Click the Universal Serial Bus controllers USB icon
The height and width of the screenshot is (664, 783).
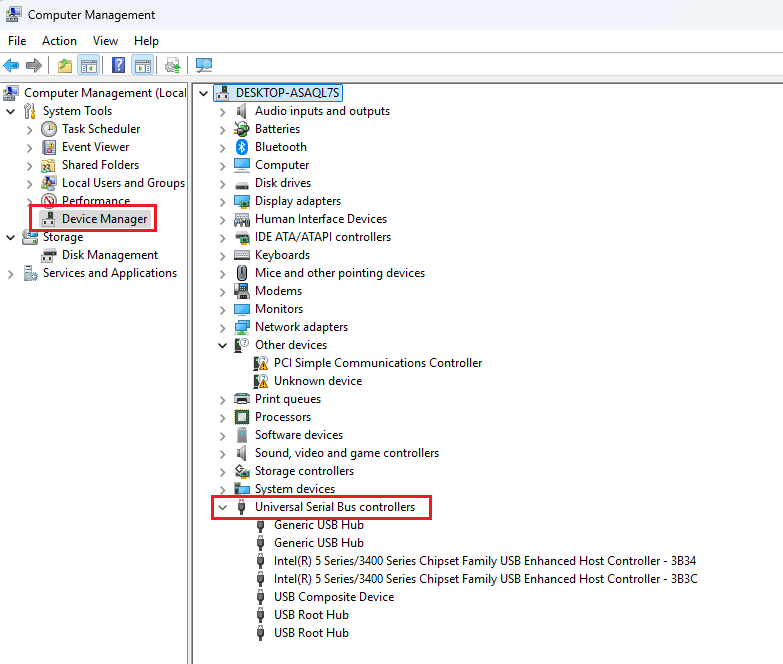pos(242,507)
